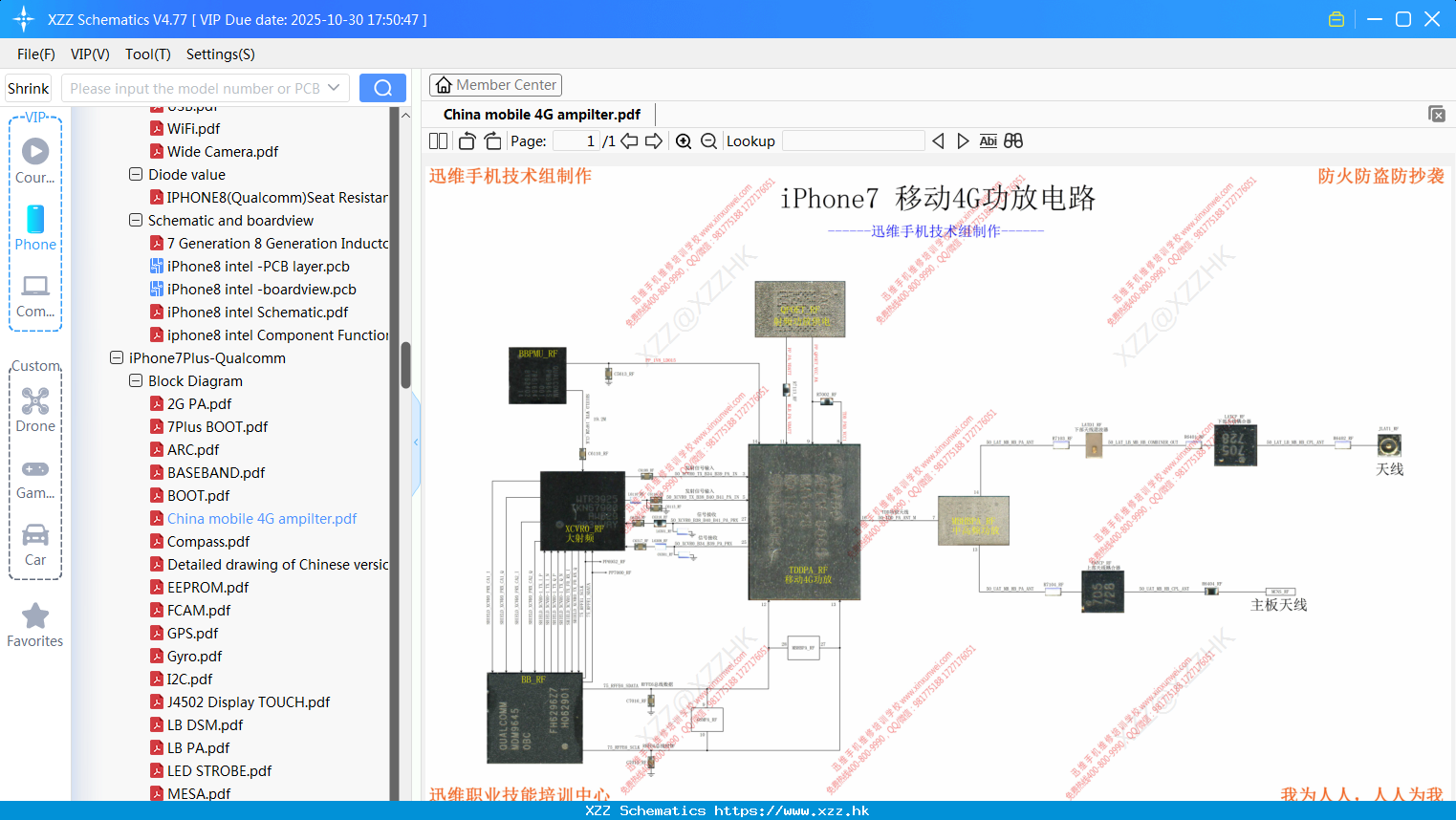Find next lookup match
Image resolution: width=1456 pixels, height=820 pixels.
963,141
